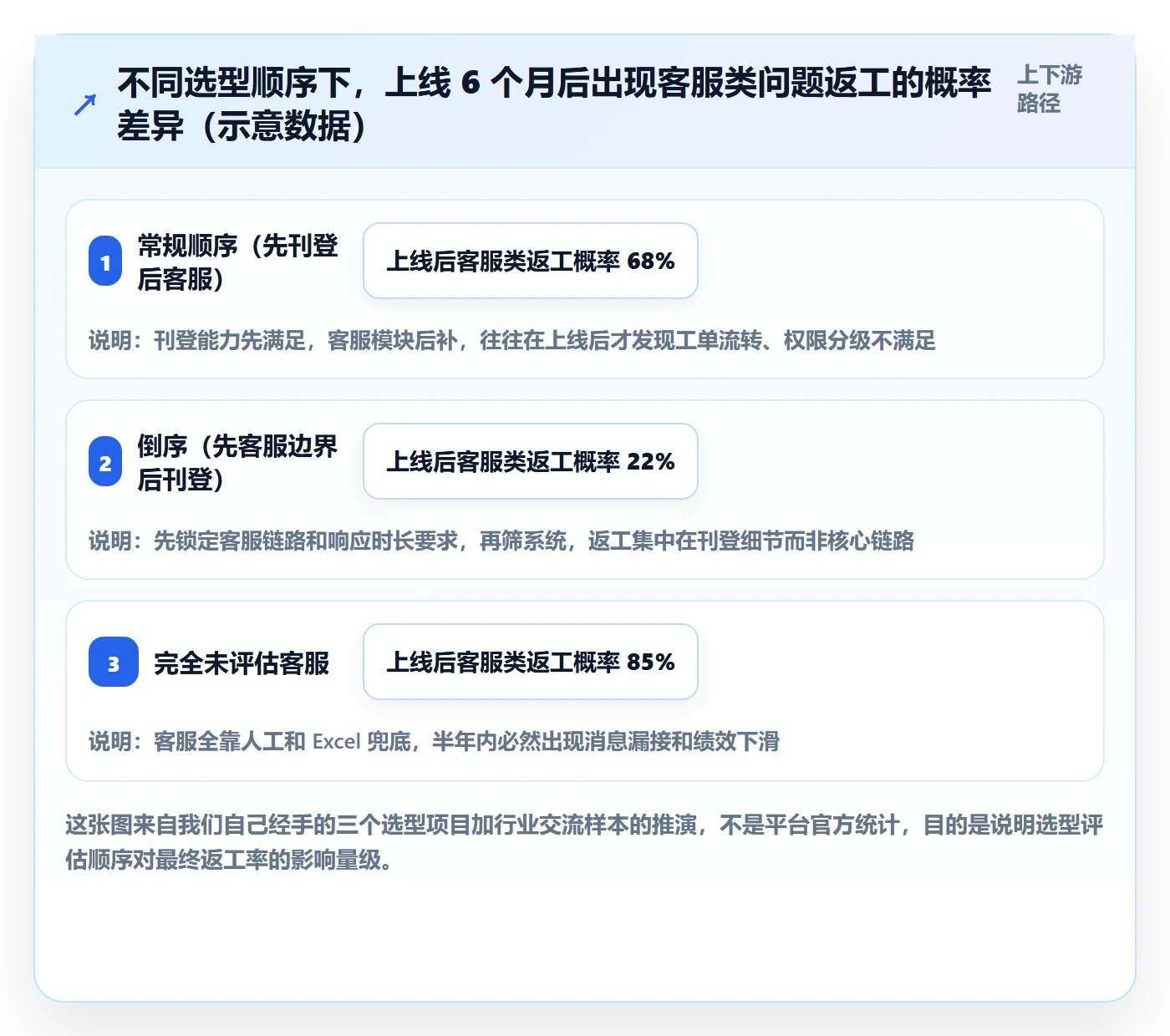Click the 上线后客服类返工概率 68% pill
The height and width of the screenshot is (1036, 1170).
coord(531,261)
